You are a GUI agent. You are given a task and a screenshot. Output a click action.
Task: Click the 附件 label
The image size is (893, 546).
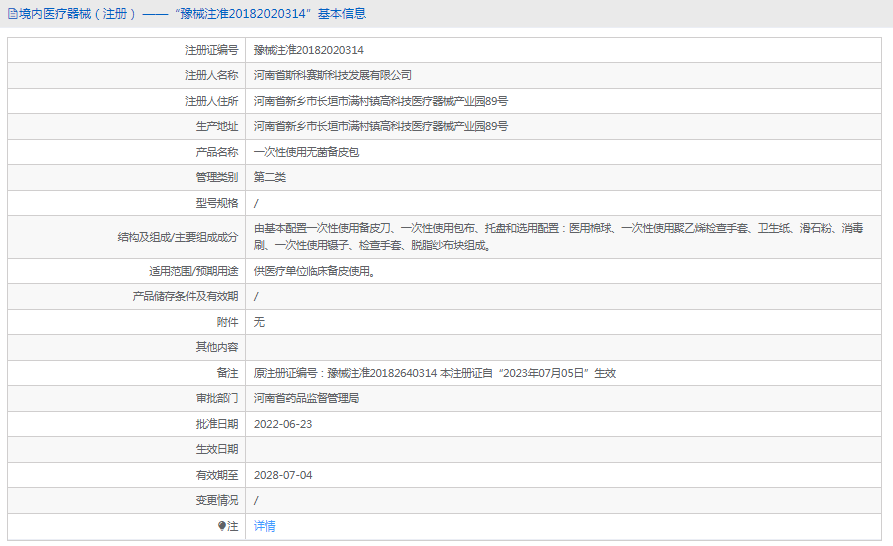point(227,322)
